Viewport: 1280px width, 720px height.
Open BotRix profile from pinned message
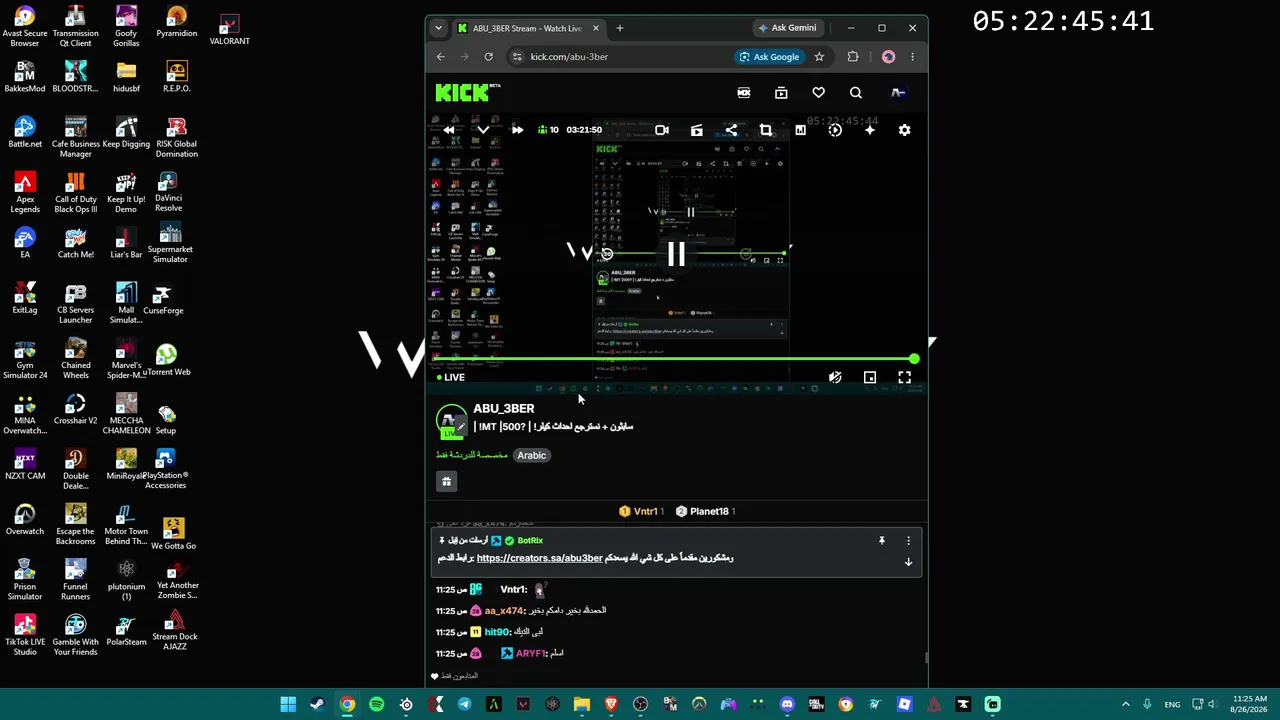(530, 541)
